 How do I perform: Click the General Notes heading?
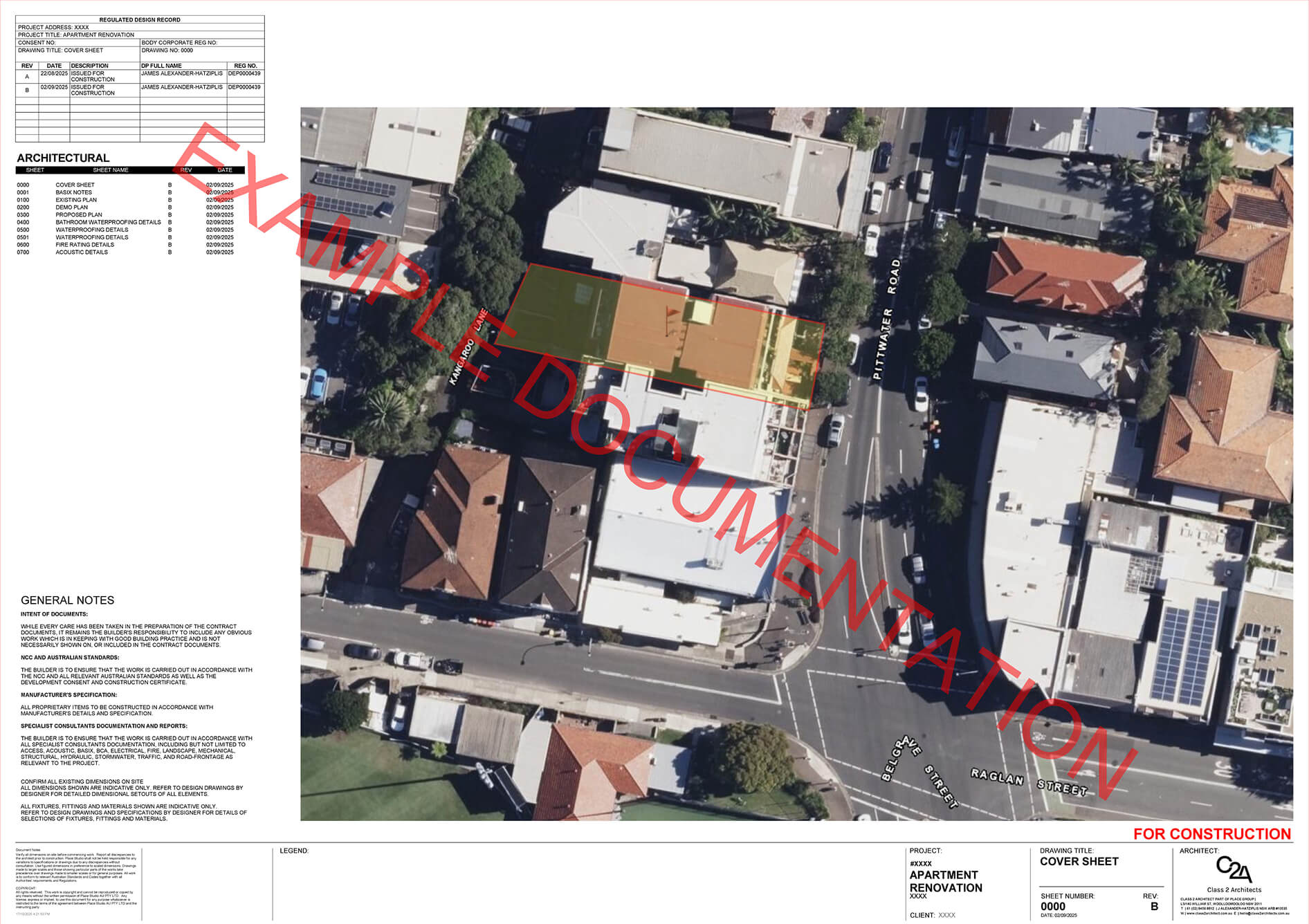(x=67, y=600)
